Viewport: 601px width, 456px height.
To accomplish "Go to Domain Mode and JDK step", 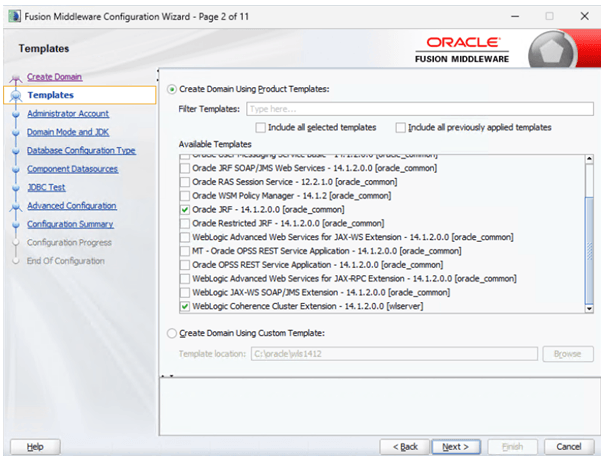I will (68, 132).
